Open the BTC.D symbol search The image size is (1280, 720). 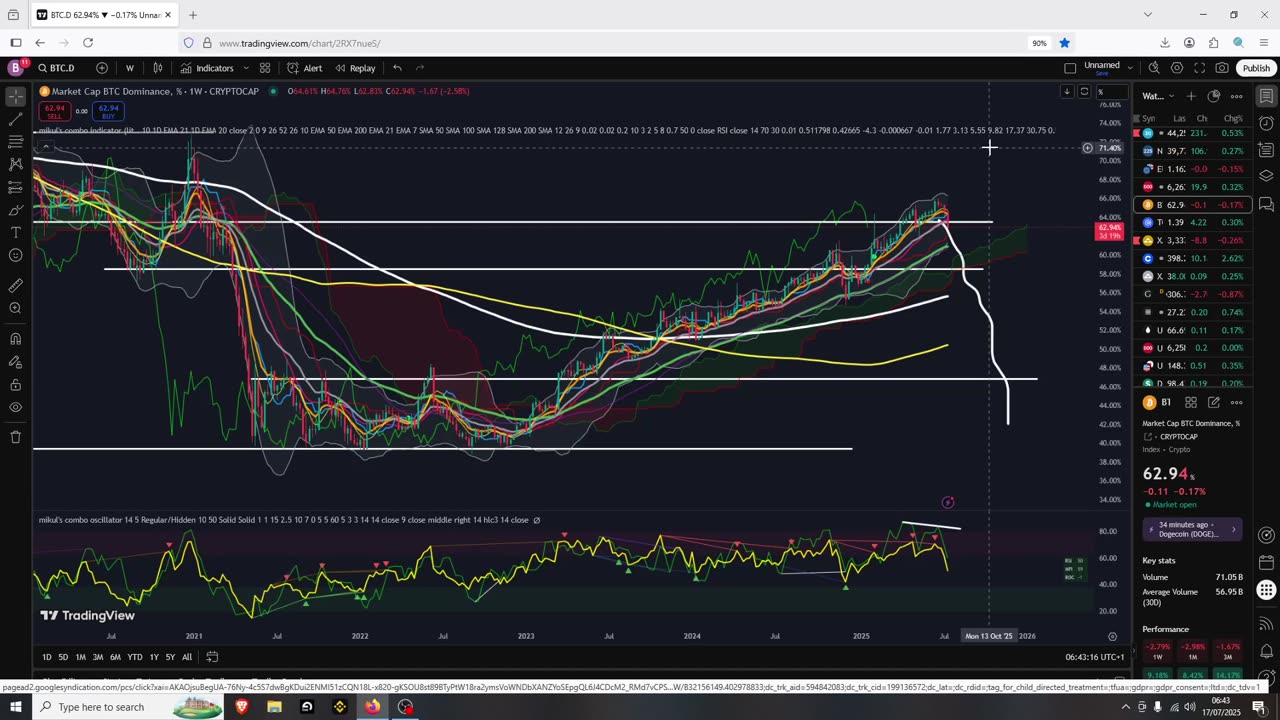tap(57, 68)
